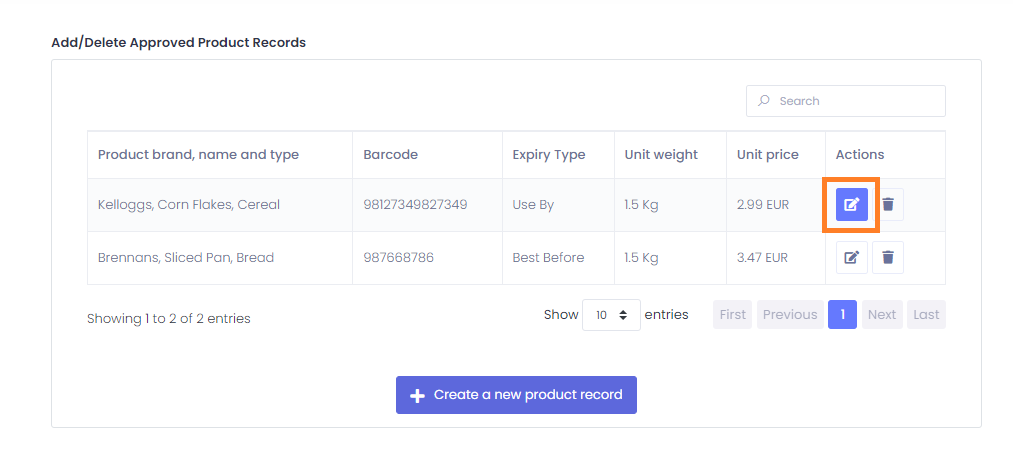
Task: Open the Show entries count dropdown
Action: click(611, 315)
